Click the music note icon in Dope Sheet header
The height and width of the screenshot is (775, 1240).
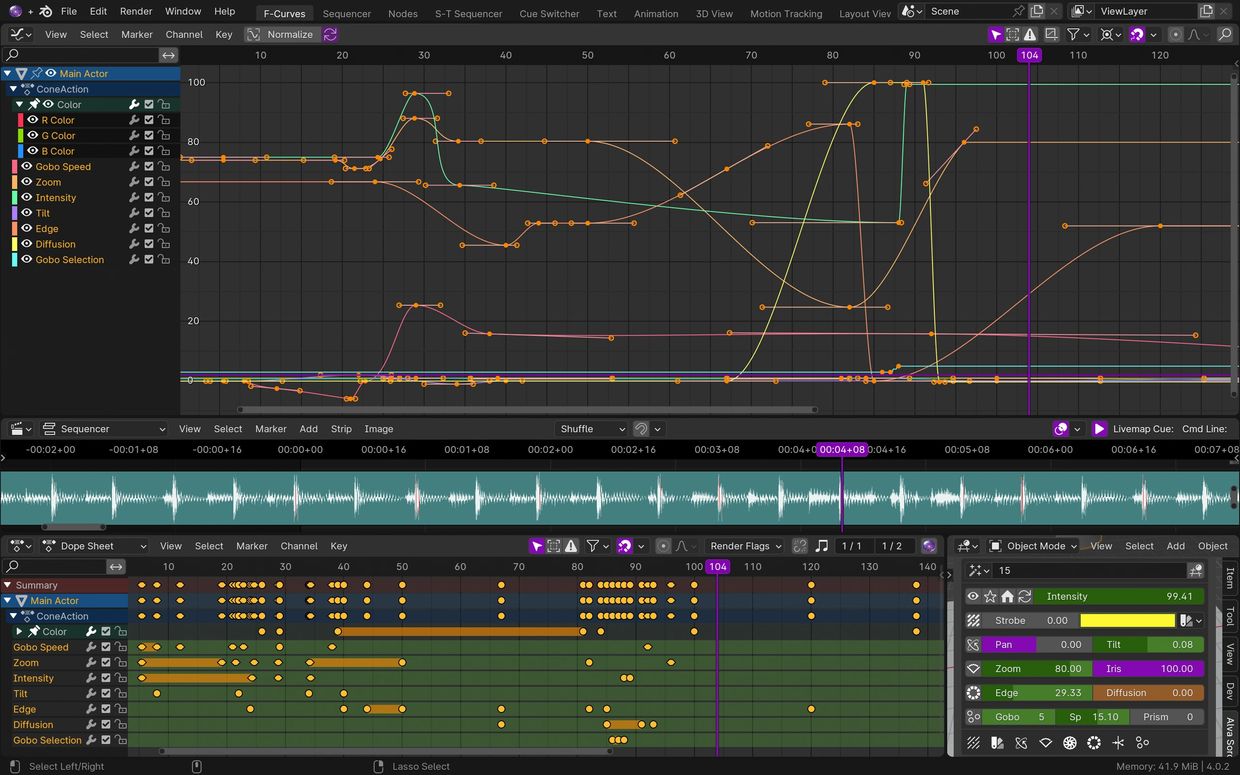(x=822, y=546)
